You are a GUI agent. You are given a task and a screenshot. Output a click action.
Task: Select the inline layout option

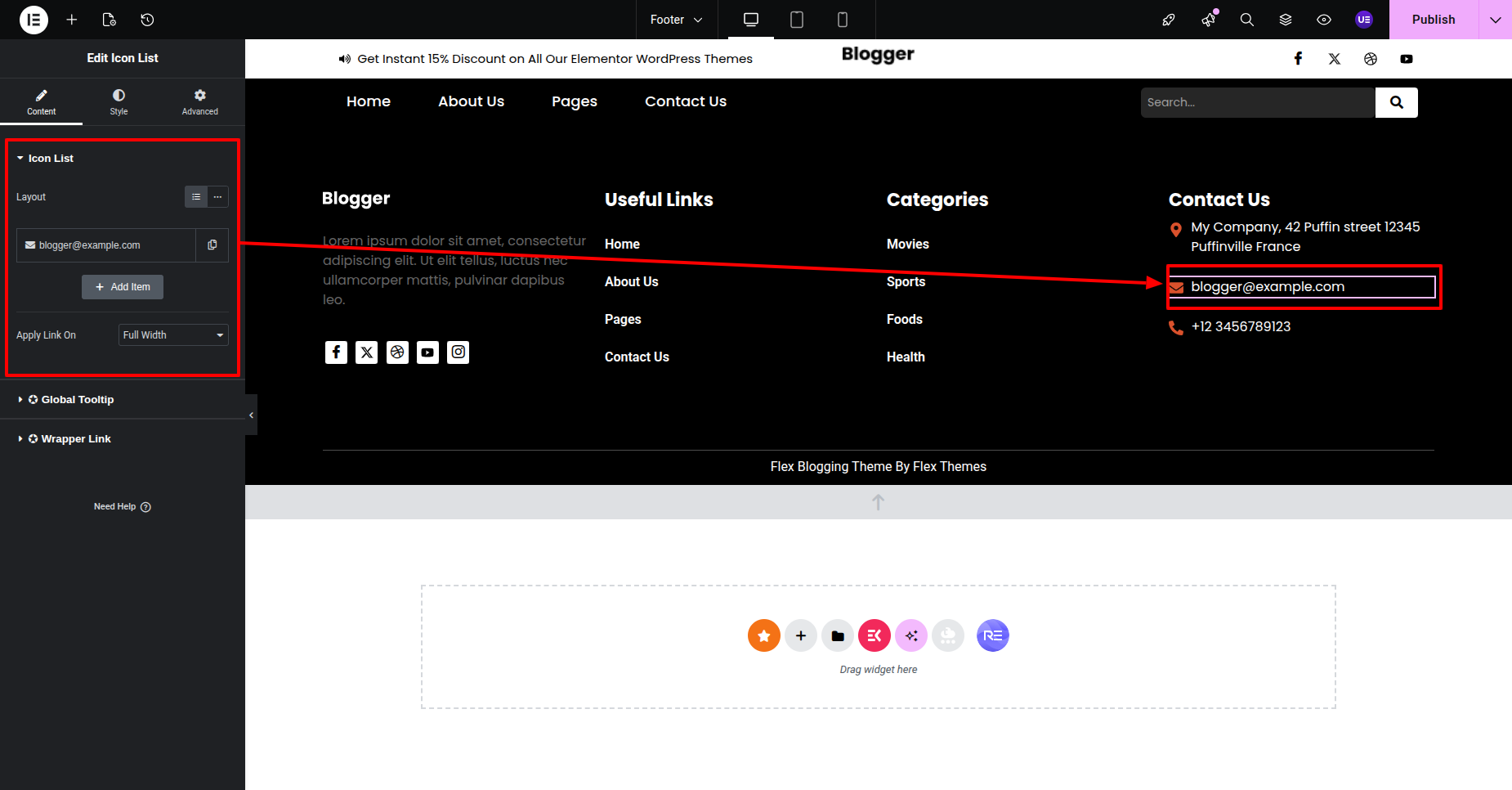coord(218,197)
